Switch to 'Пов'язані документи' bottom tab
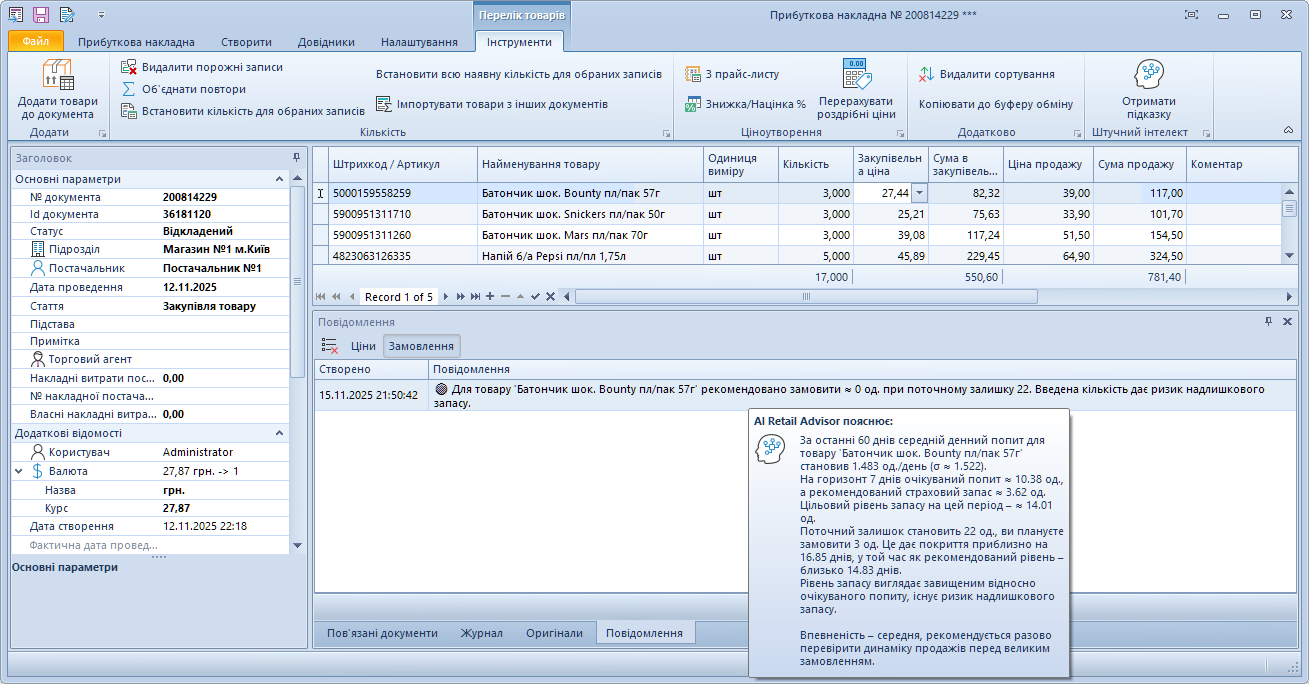 pyautogui.click(x=382, y=633)
